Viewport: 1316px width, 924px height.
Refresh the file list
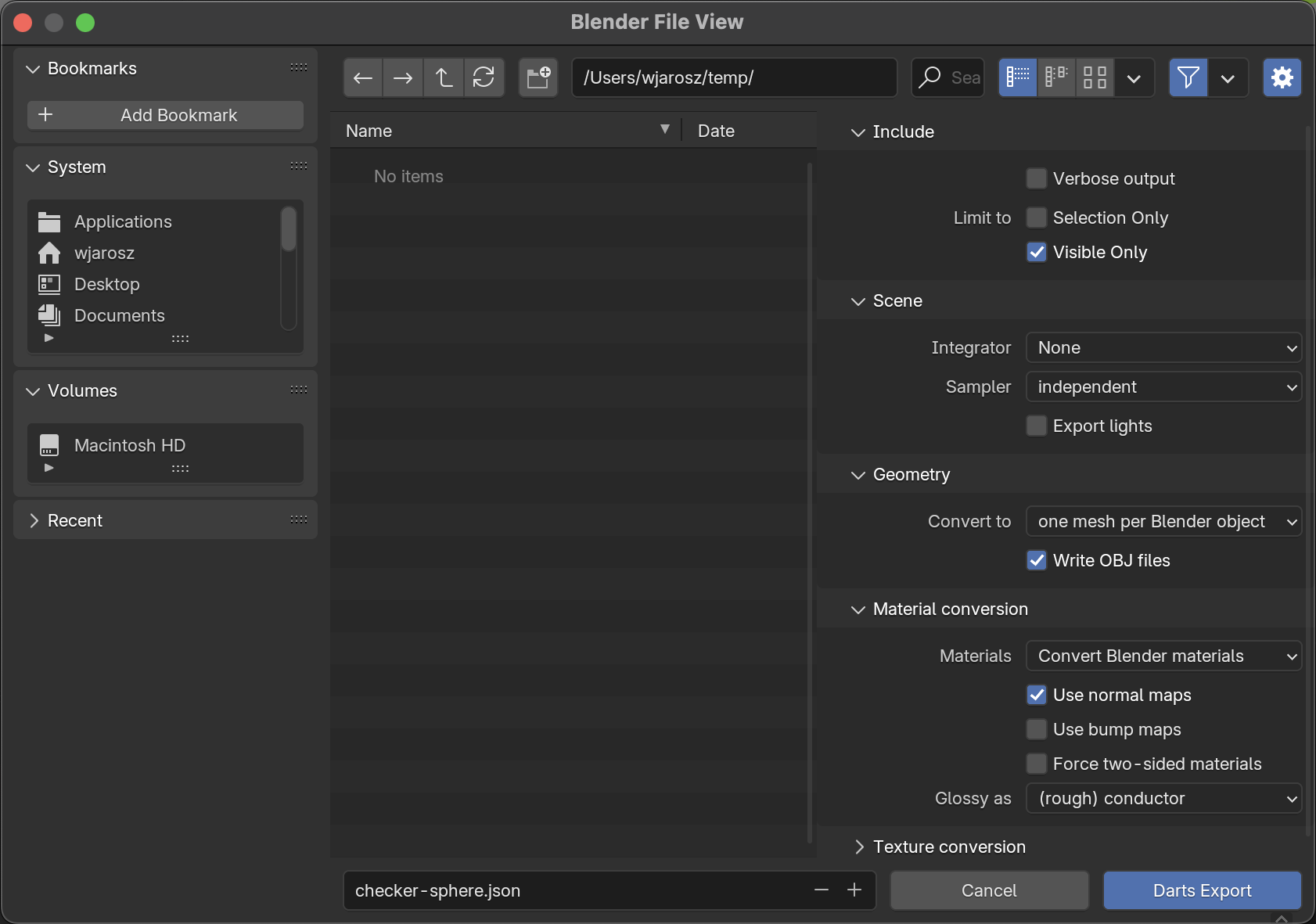click(484, 77)
